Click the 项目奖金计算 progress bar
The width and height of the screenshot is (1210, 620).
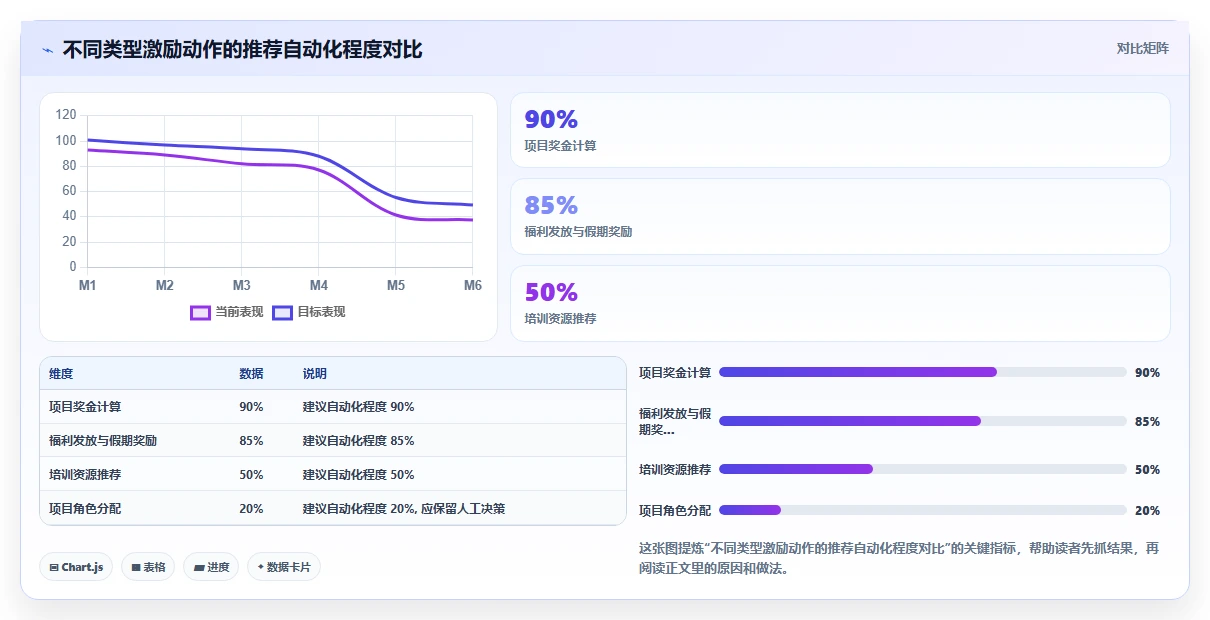[x=923, y=372]
